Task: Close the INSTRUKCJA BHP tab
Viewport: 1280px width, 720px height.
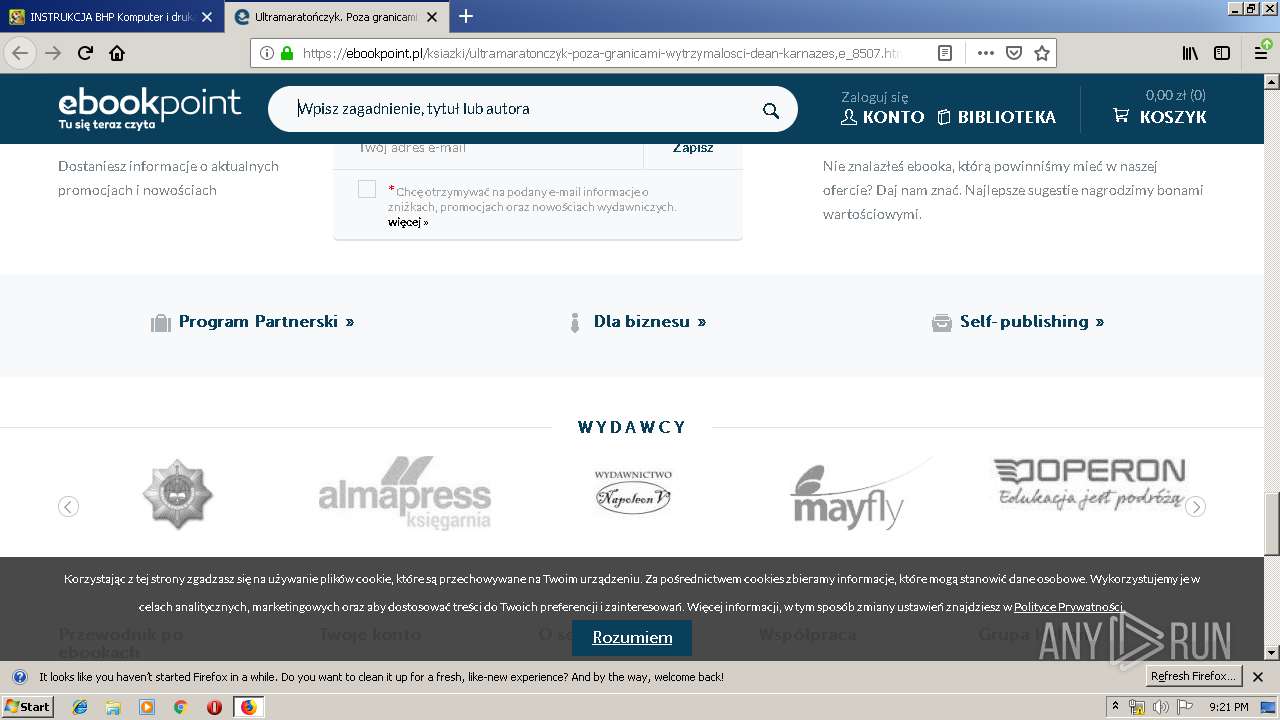Action: tap(207, 17)
